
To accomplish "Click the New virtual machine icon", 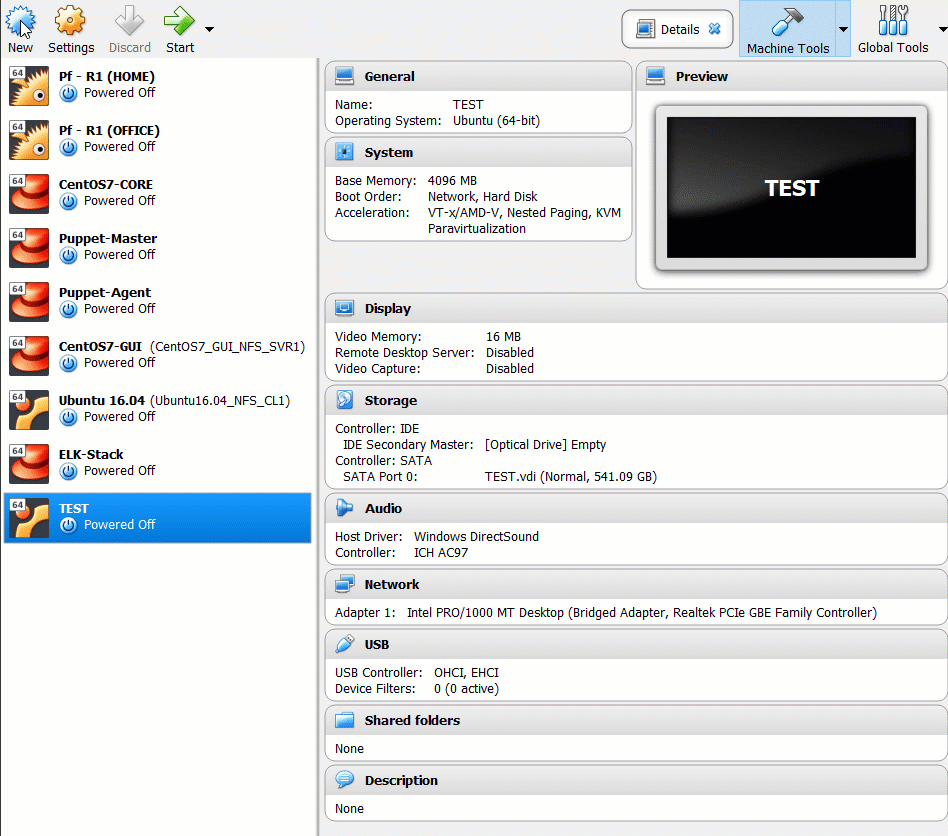I will point(21,21).
